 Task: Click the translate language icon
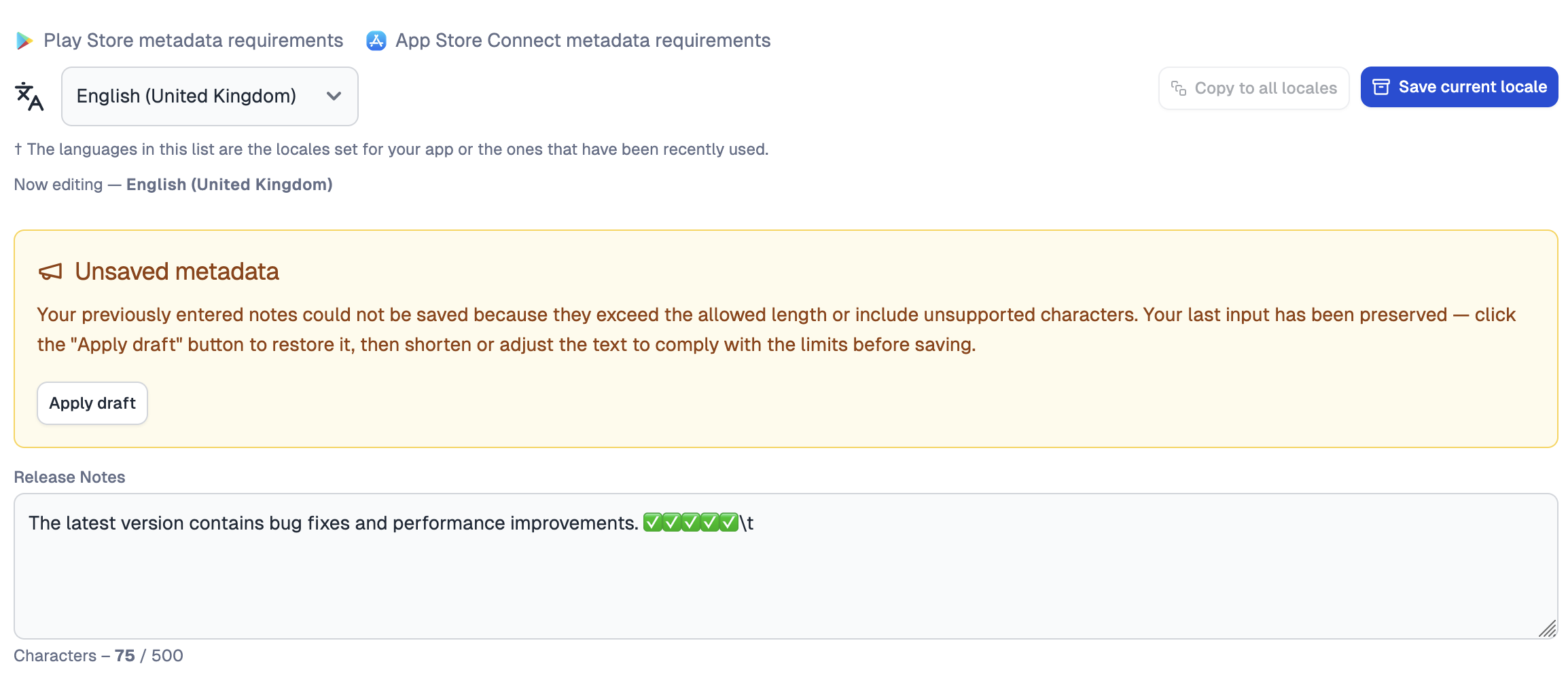click(29, 96)
